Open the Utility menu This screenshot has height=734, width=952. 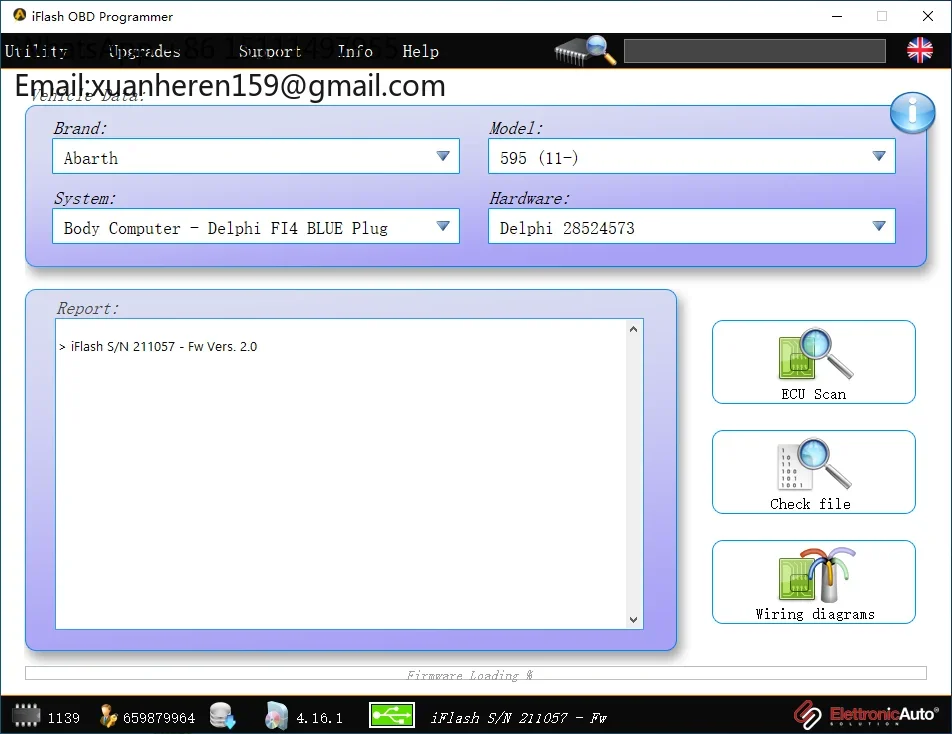36,51
